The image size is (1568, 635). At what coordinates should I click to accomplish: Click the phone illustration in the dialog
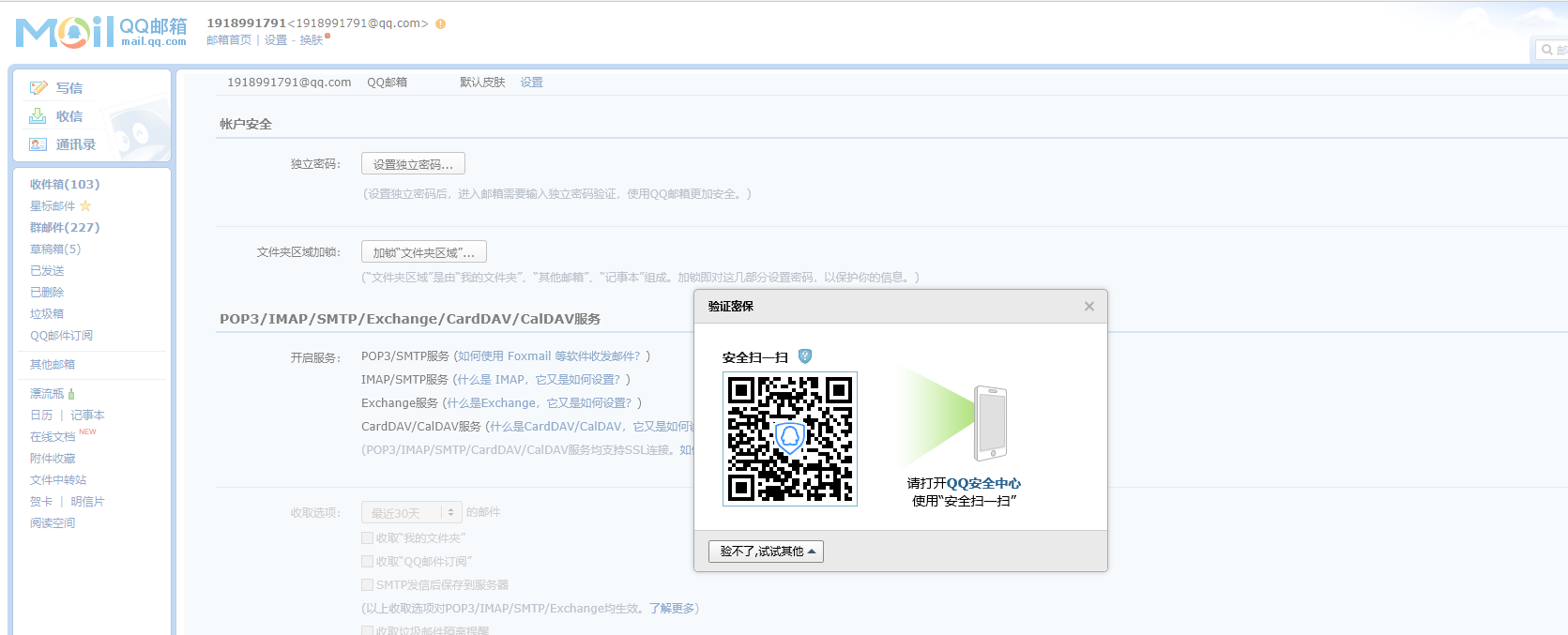tap(990, 423)
